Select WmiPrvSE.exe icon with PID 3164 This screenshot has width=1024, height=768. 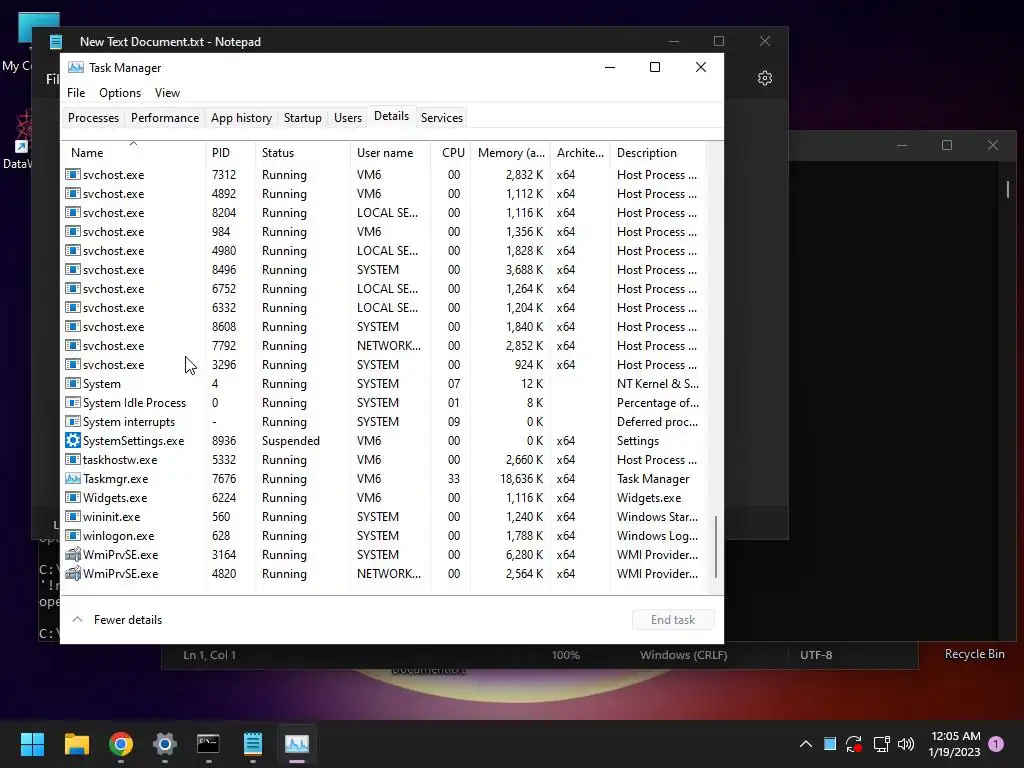pos(73,554)
